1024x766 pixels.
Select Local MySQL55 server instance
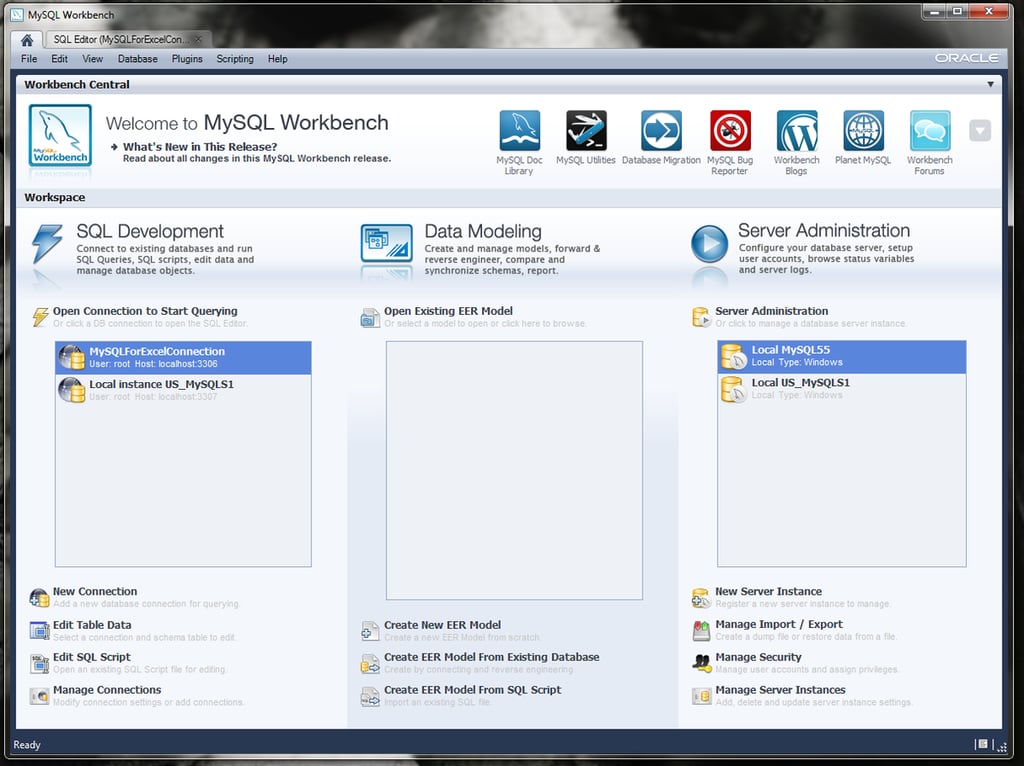point(841,357)
